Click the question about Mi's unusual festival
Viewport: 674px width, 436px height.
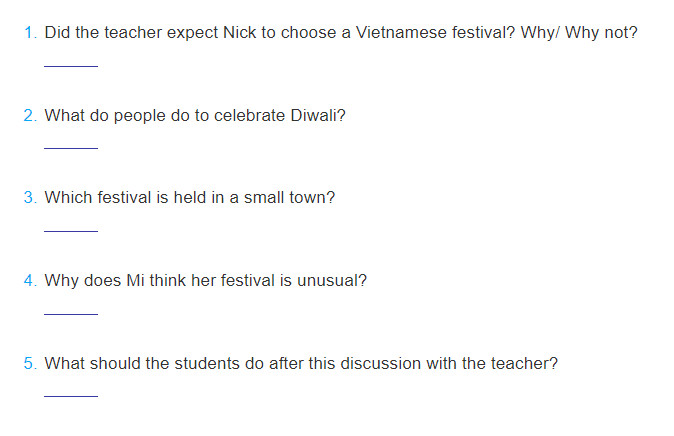click(x=205, y=281)
